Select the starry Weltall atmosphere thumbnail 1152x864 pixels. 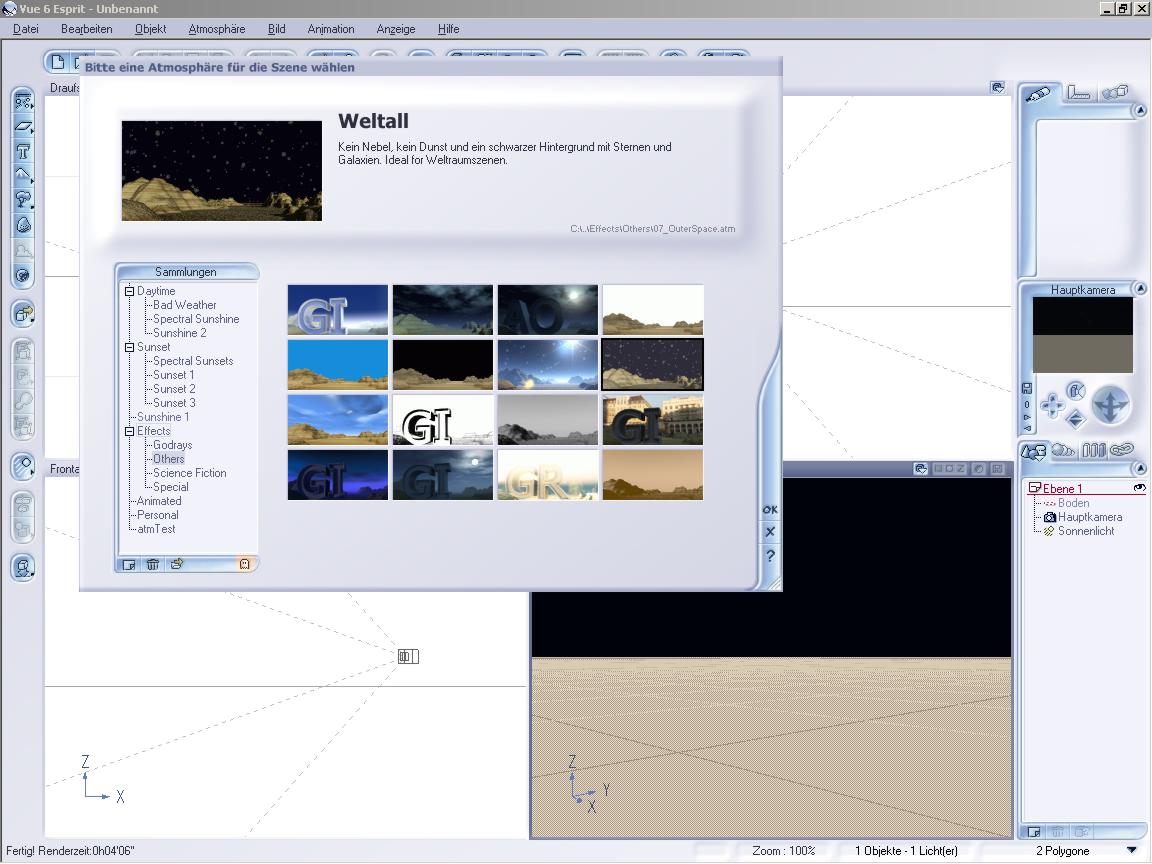tap(652, 364)
